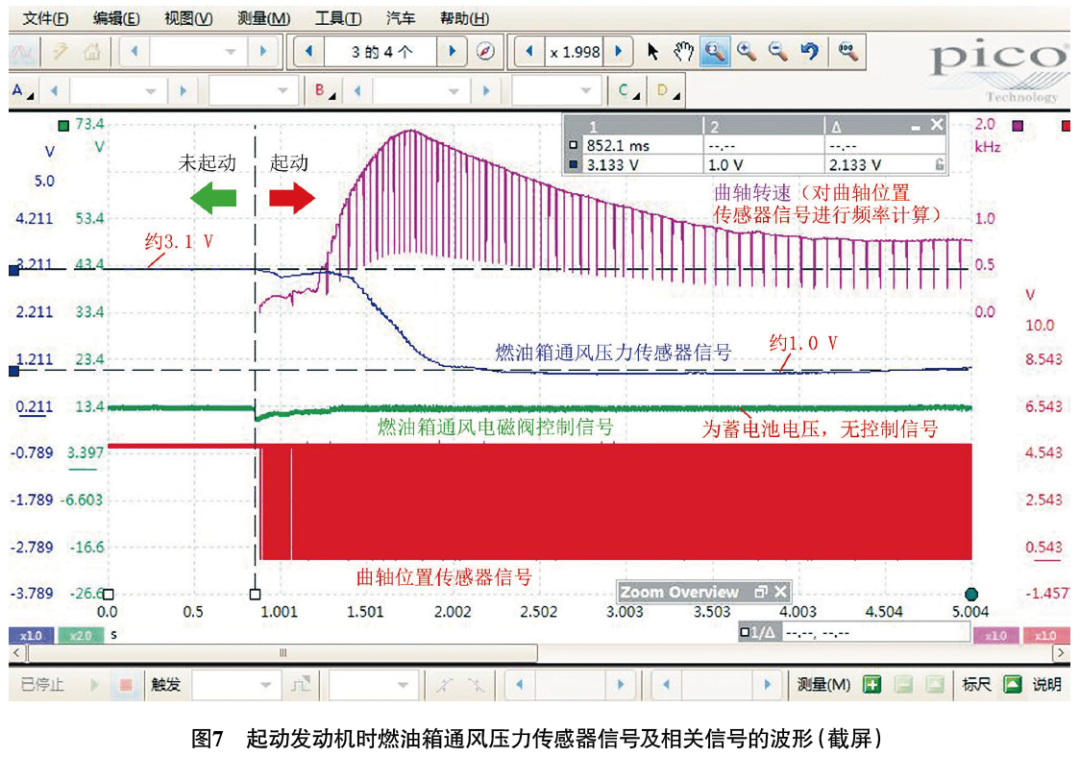
Task: Click the upper blue signal ruler handle on left axis
Action: click(14, 270)
